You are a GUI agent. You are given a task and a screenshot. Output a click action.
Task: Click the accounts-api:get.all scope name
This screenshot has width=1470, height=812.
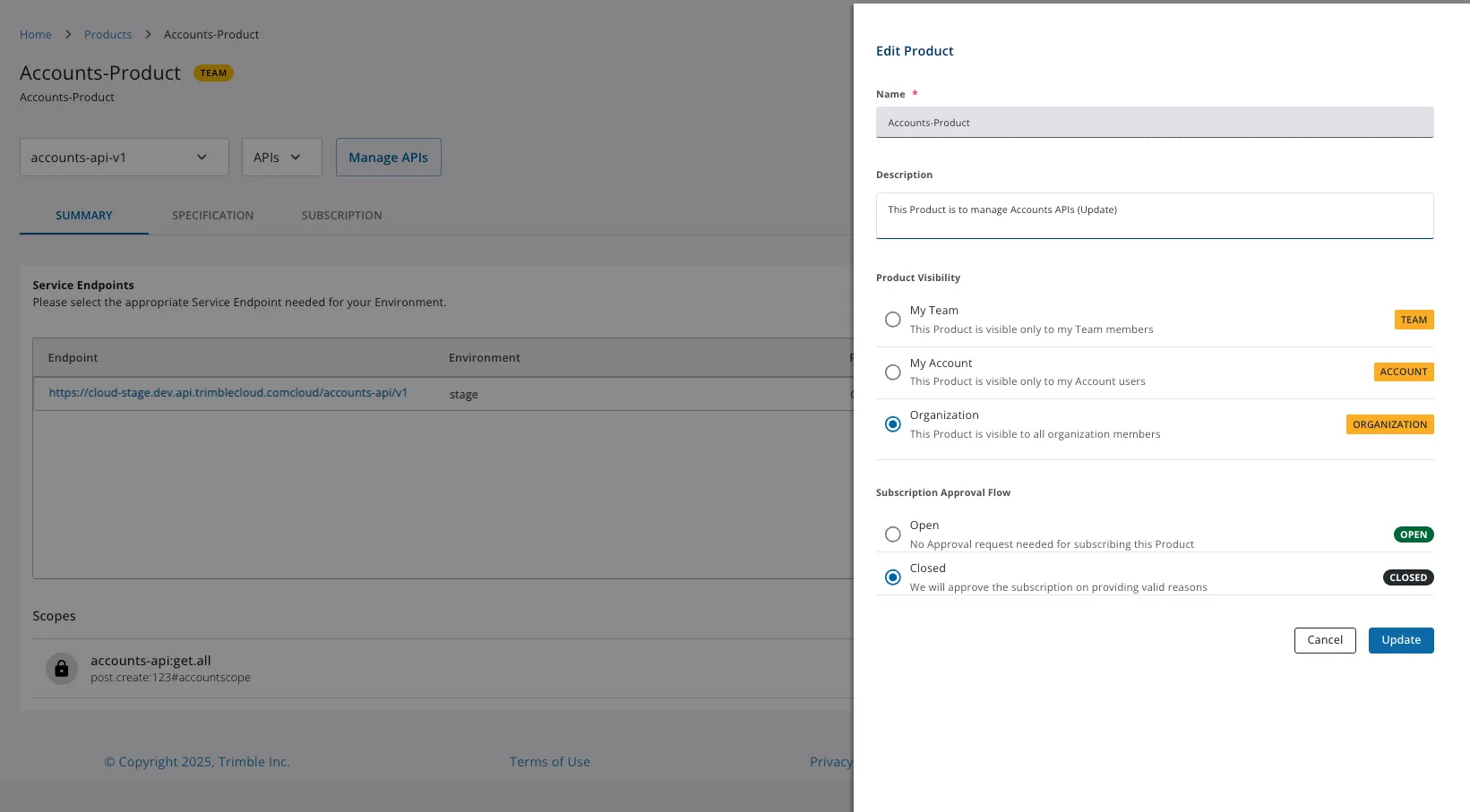pyautogui.click(x=150, y=661)
